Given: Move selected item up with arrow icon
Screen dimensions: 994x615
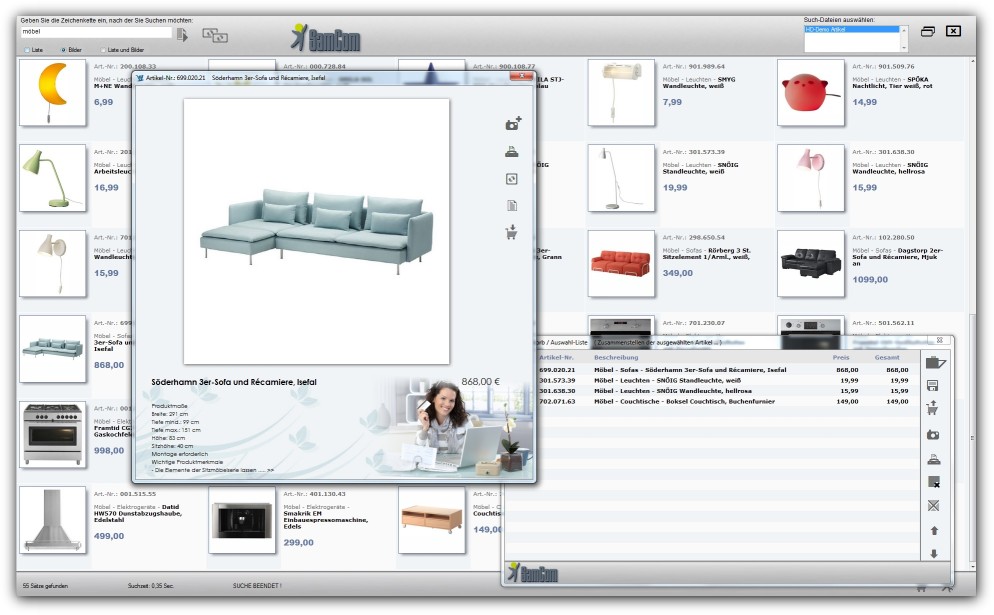Looking at the screenshot, I should pyautogui.click(x=934, y=530).
